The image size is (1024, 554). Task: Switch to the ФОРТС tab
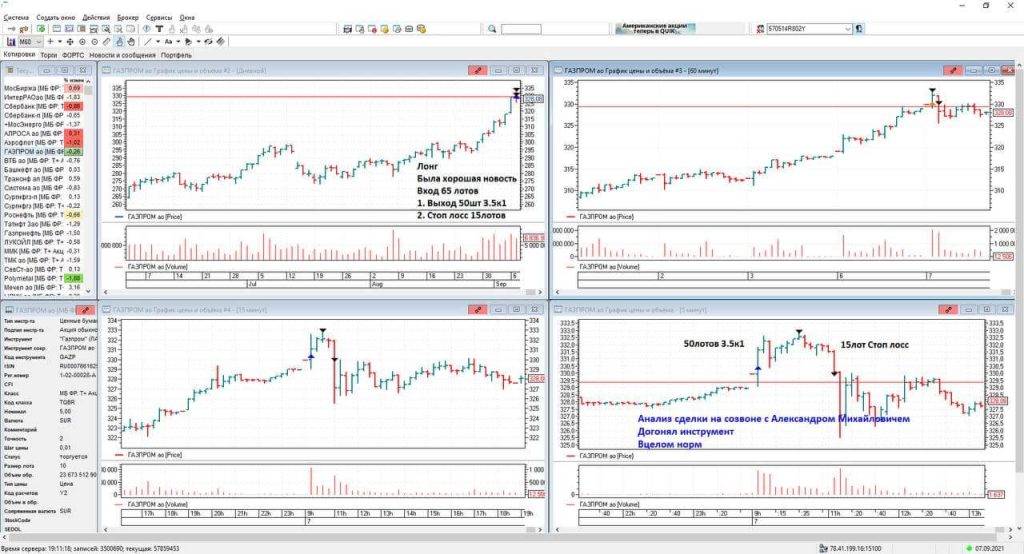73,55
